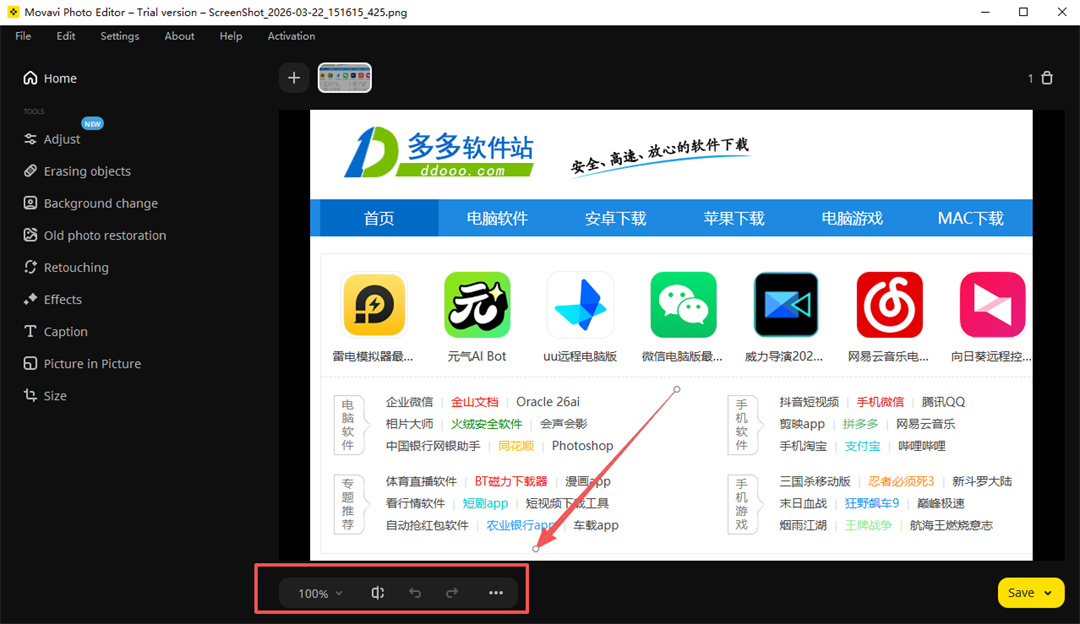1080x624 pixels.
Task: Open the Size tool
Action: 45,395
